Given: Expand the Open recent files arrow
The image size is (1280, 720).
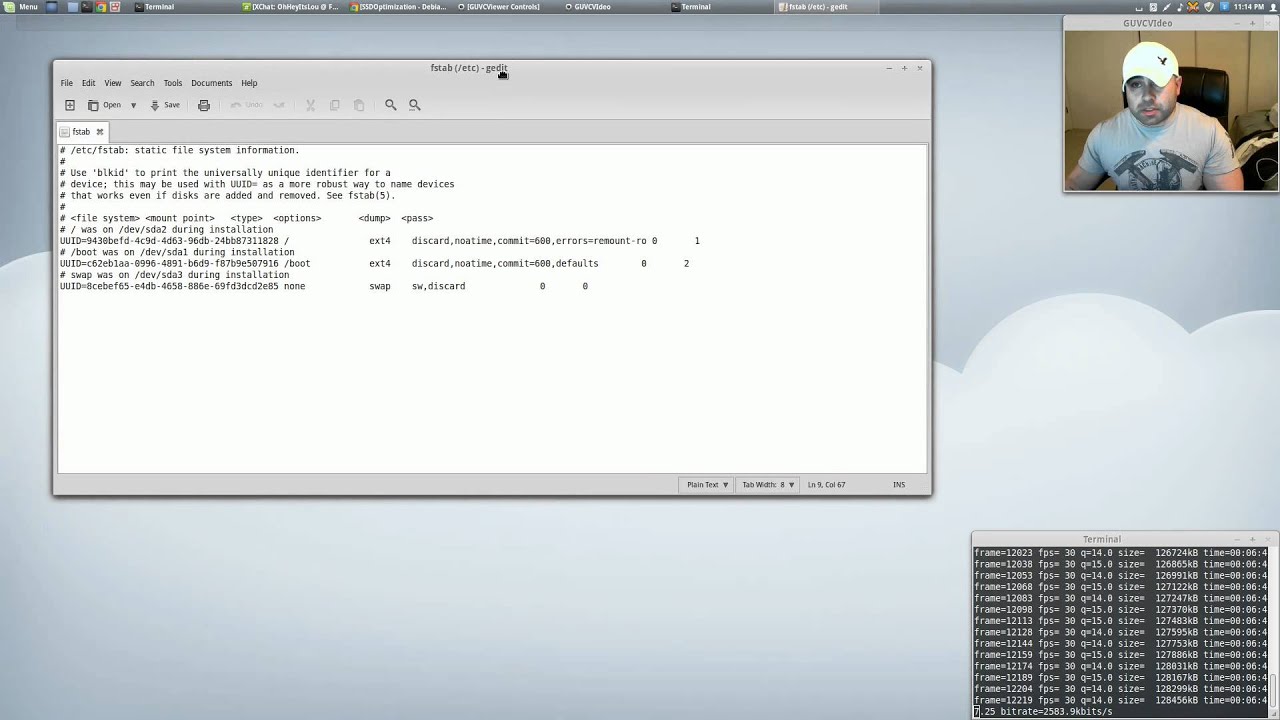Looking at the screenshot, I should pos(133,105).
